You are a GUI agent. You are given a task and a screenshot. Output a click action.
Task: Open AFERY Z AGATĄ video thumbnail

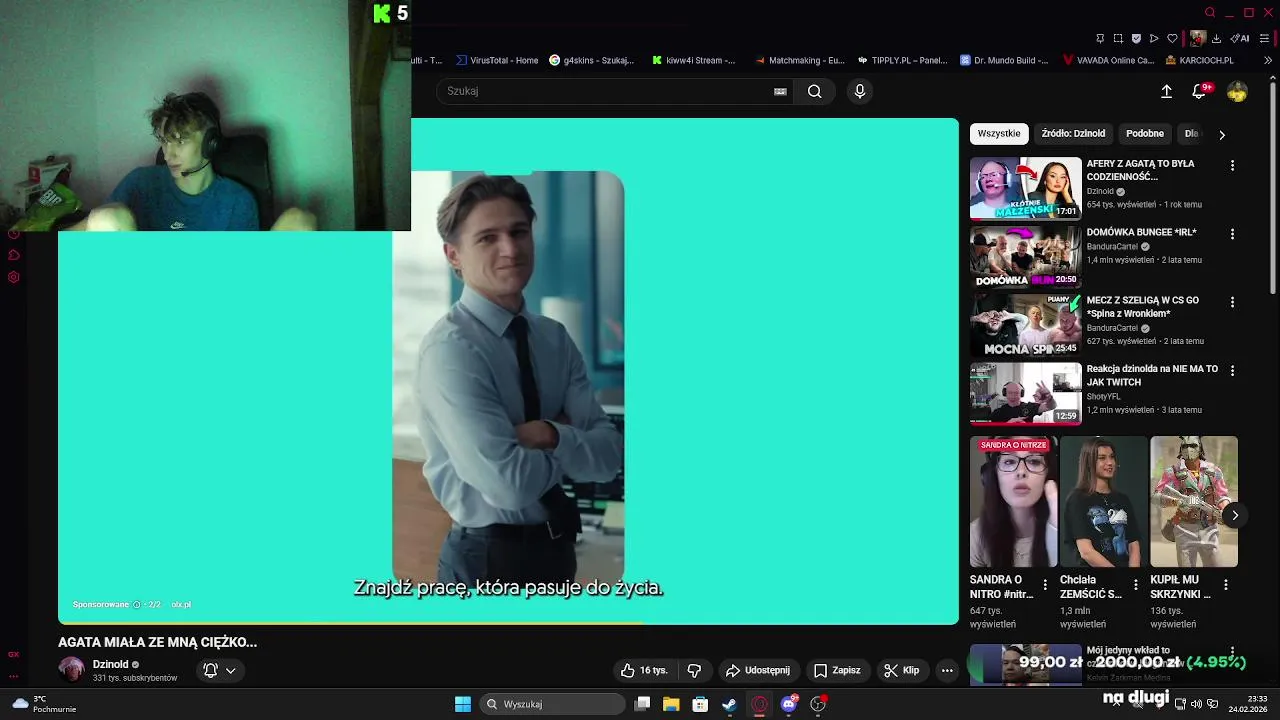(1025, 188)
